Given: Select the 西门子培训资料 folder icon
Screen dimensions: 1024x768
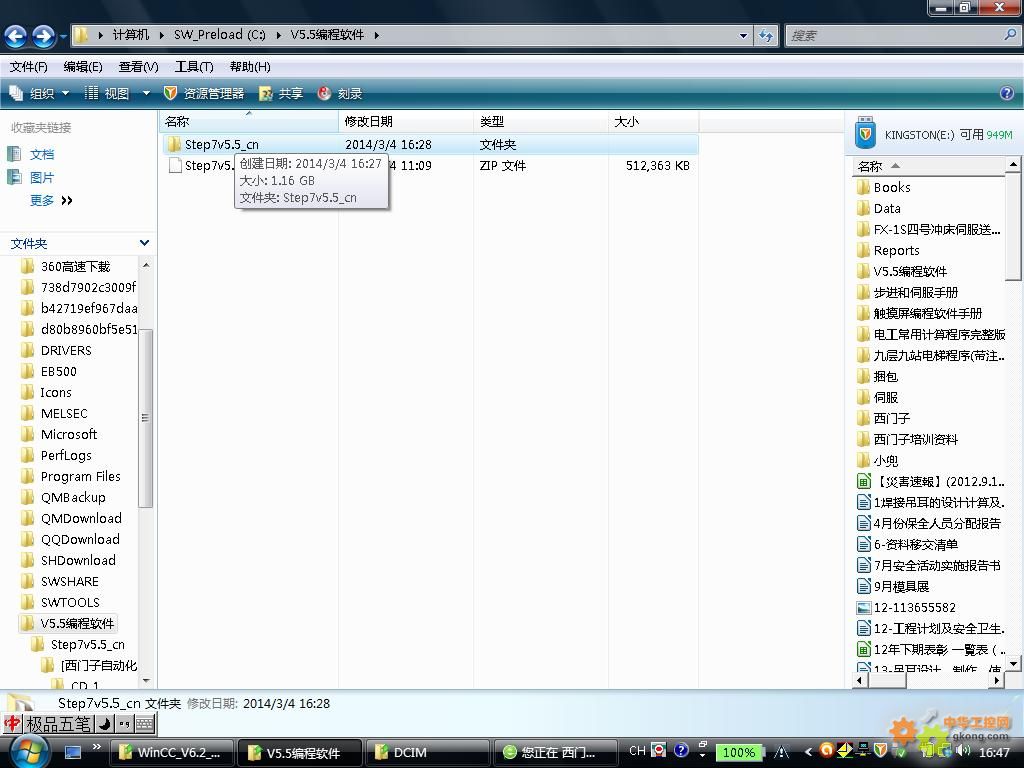Looking at the screenshot, I should [863, 440].
